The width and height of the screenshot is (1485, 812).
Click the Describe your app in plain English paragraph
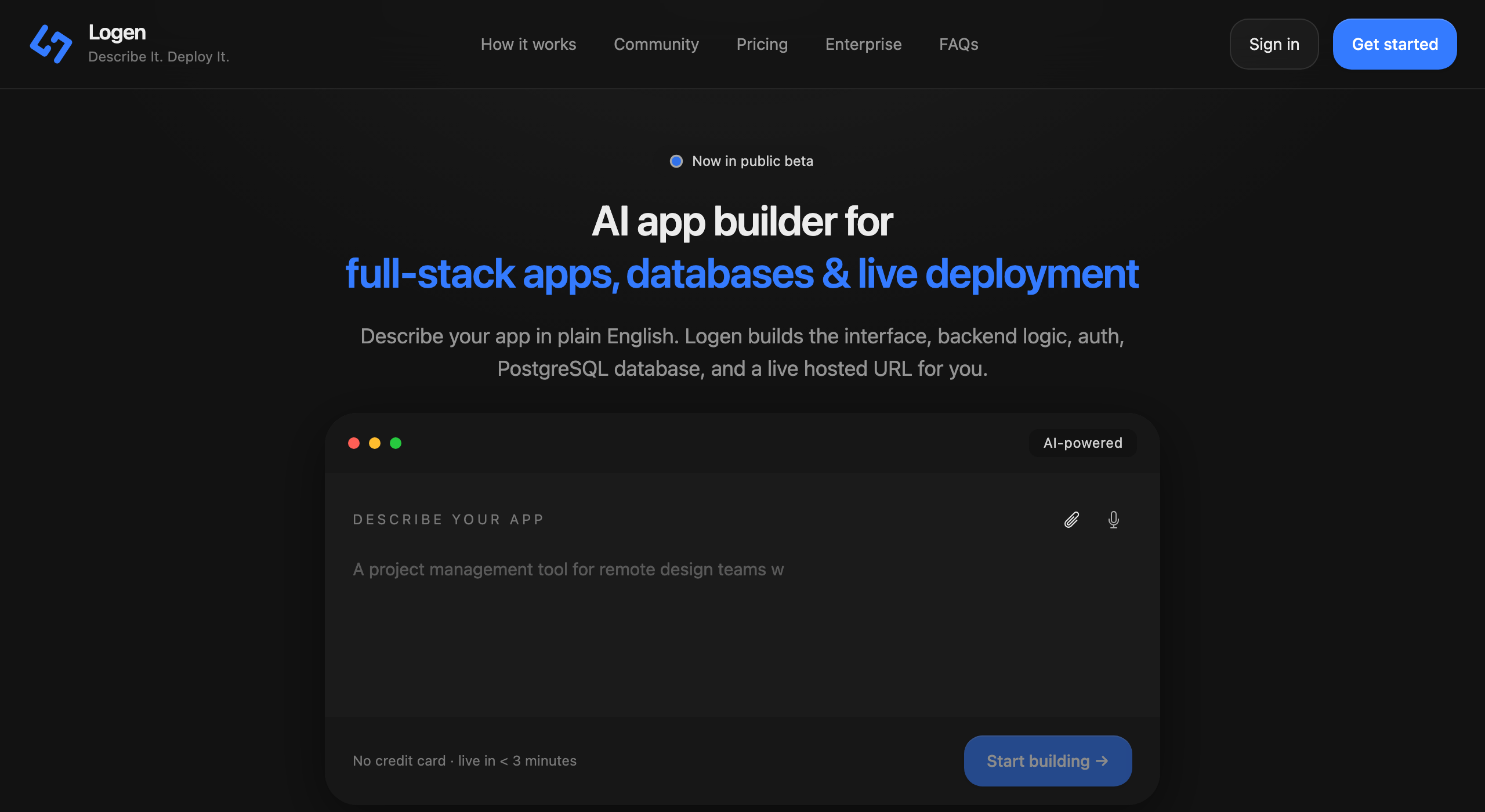(x=742, y=352)
